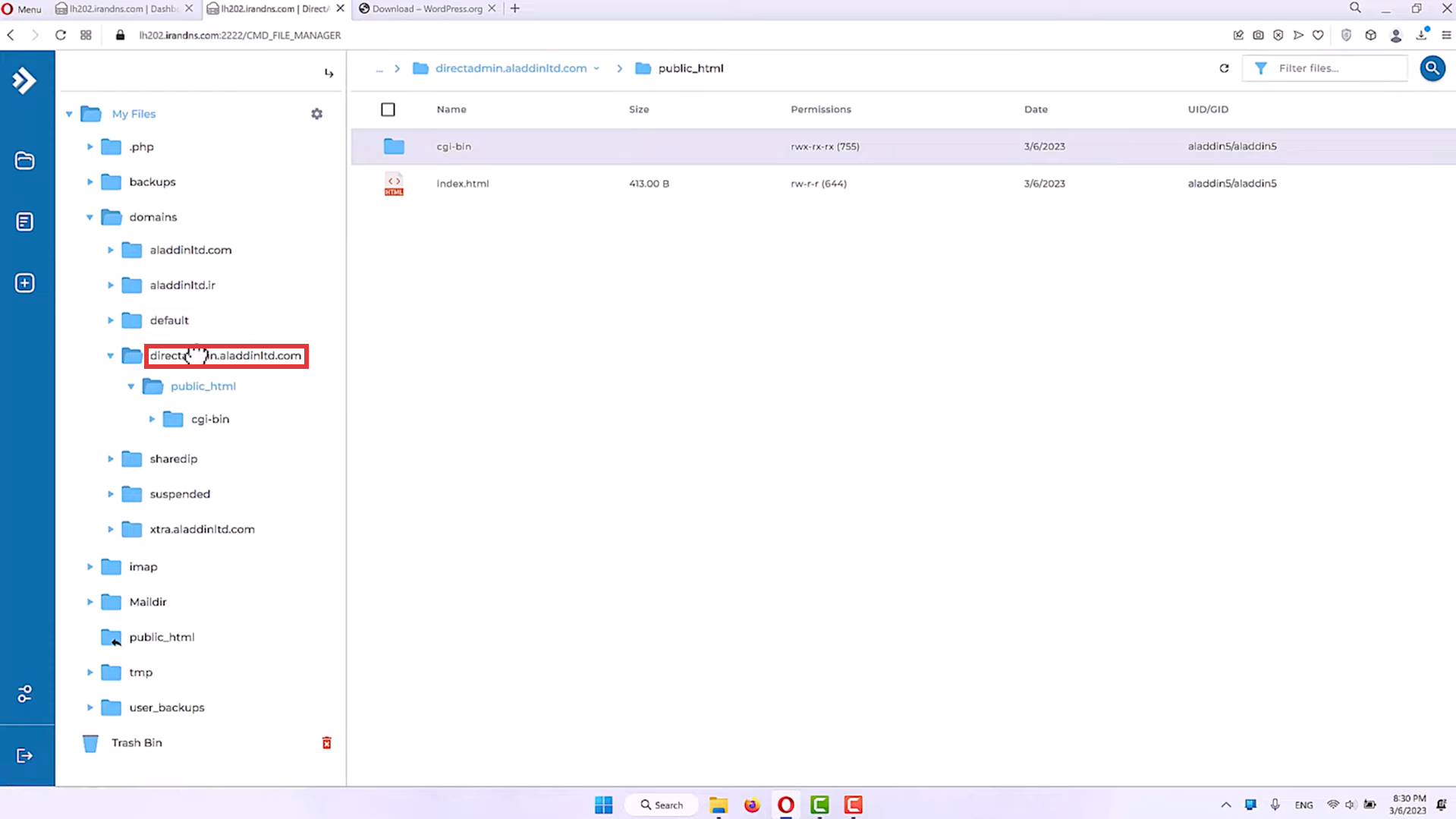Collapse the domains folder arrow
1456x819 pixels.
click(x=90, y=217)
